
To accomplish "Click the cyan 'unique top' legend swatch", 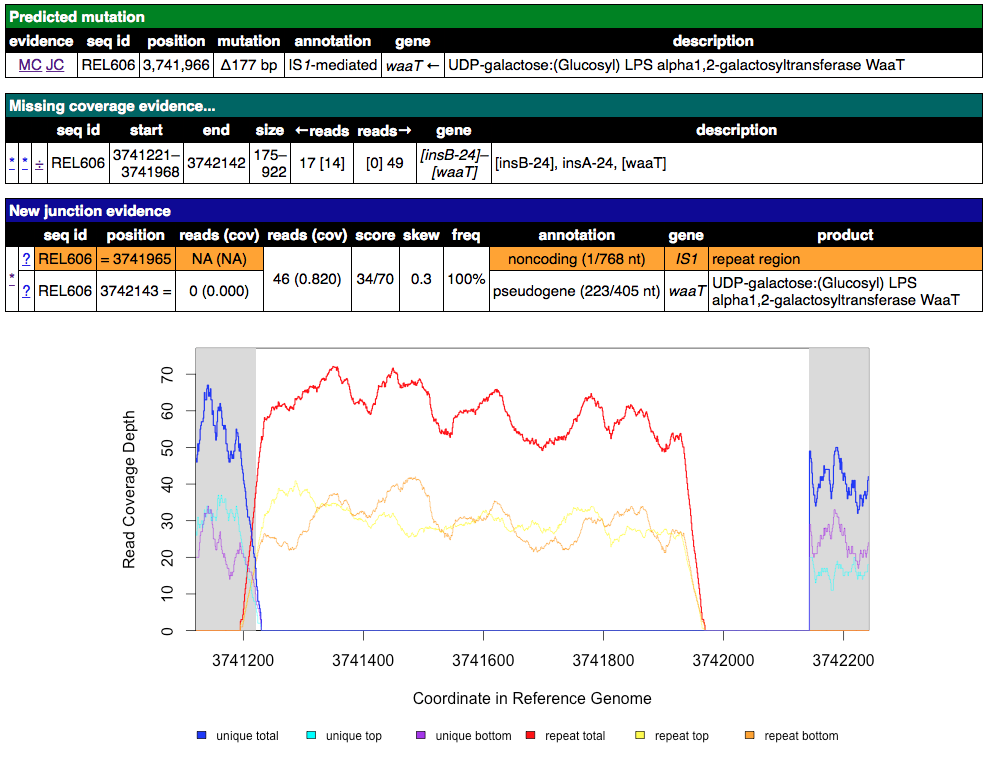I will click(313, 736).
